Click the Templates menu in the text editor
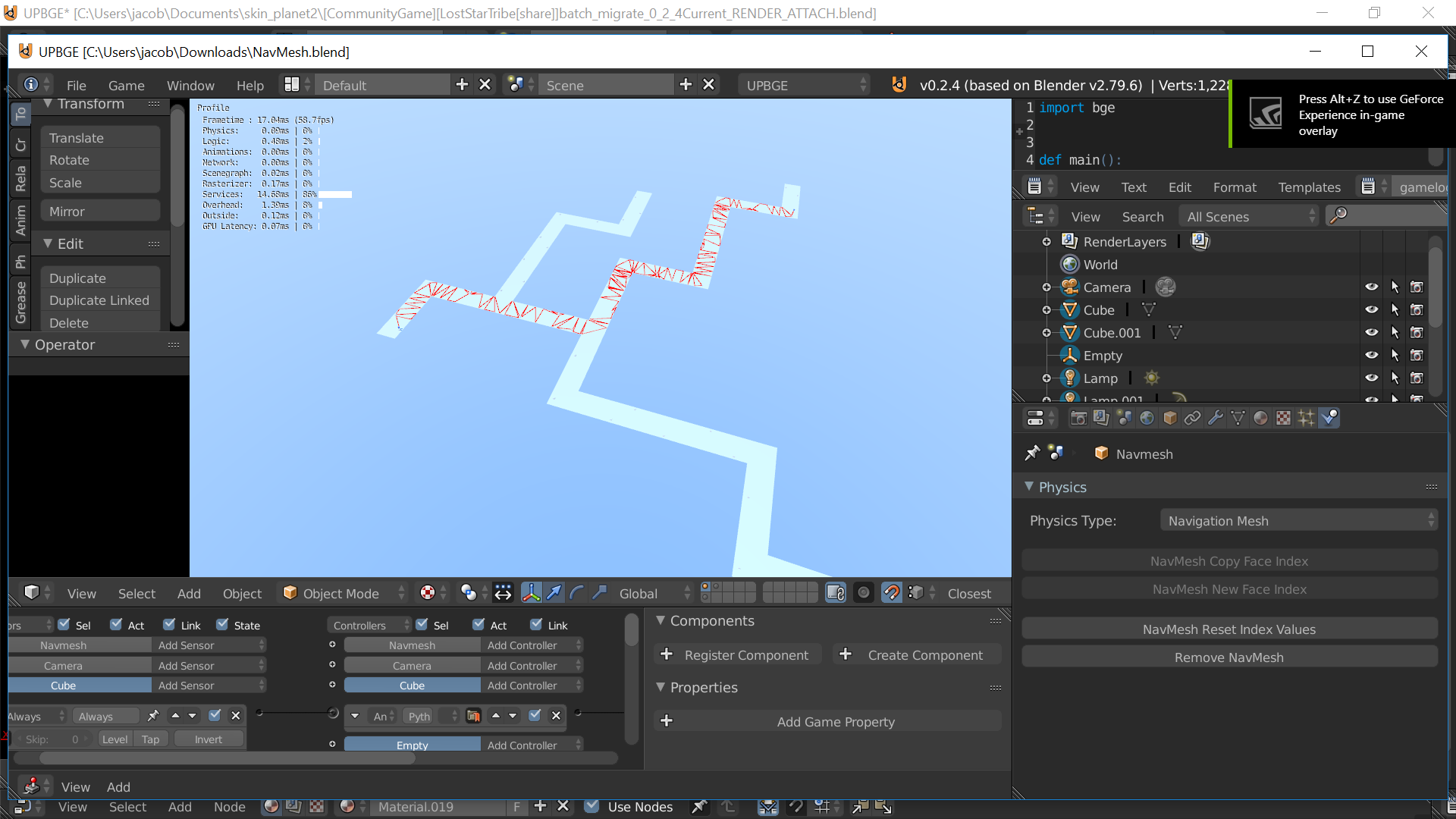Screen dimensions: 1456x819 point(1309,187)
